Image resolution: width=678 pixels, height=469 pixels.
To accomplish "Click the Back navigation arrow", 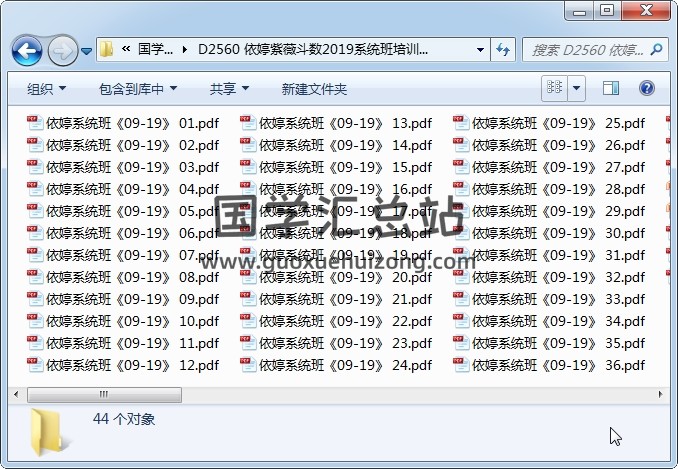I will (27, 51).
